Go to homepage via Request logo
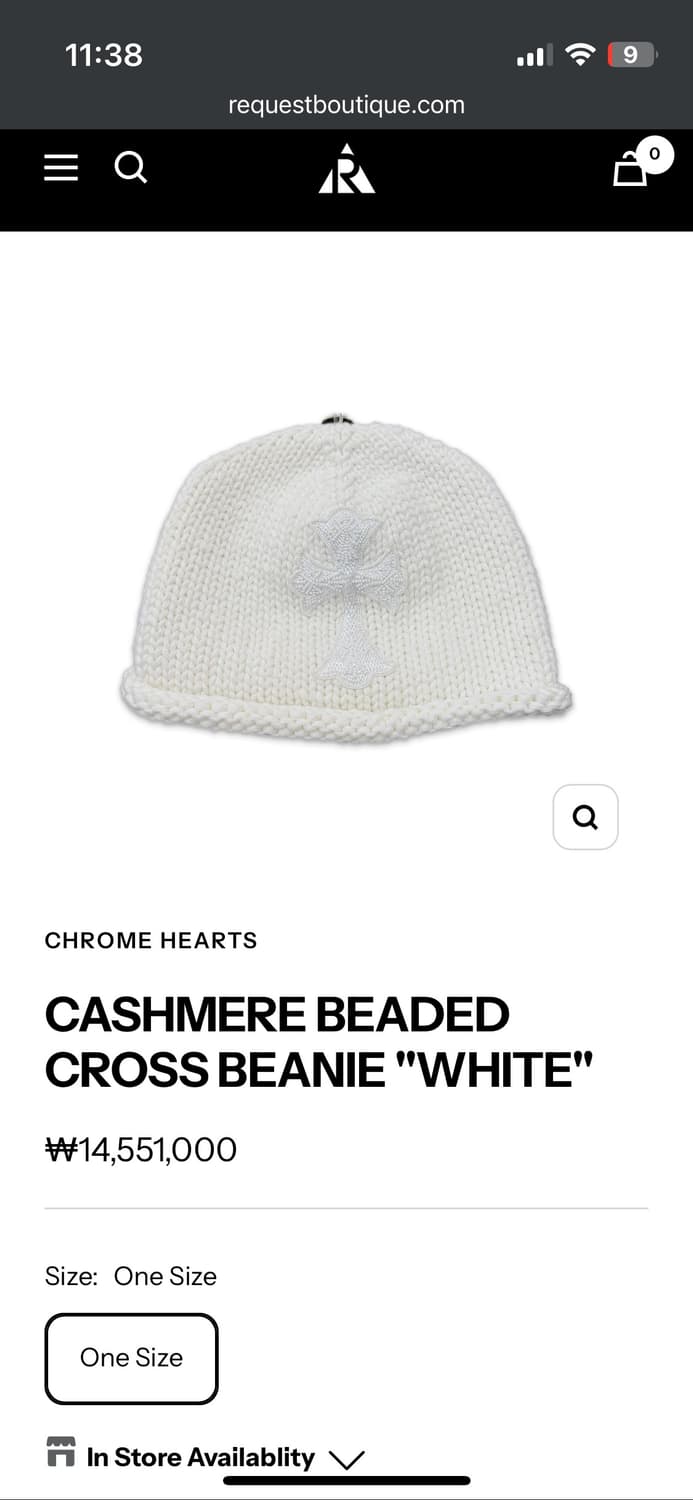This screenshot has width=693, height=1500. (347, 168)
